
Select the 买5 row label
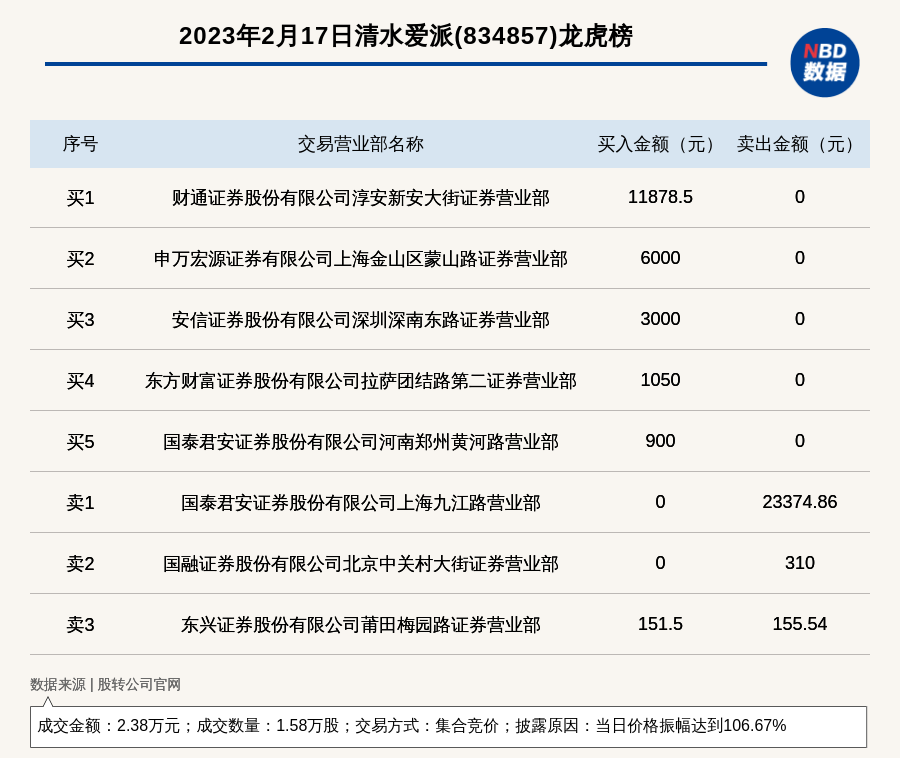[80, 442]
